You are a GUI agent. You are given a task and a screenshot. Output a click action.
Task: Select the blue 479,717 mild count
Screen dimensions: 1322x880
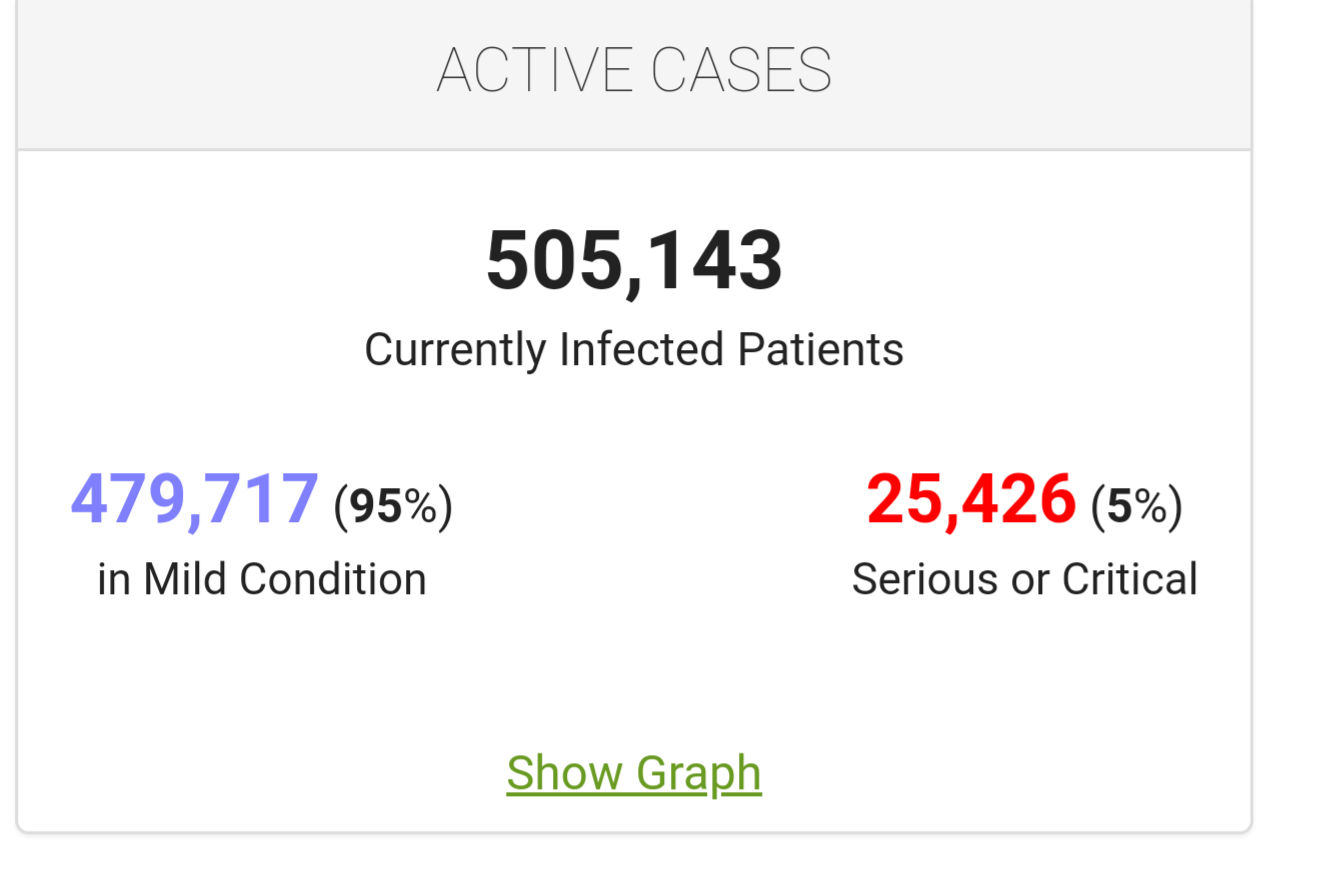tap(195, 499)
